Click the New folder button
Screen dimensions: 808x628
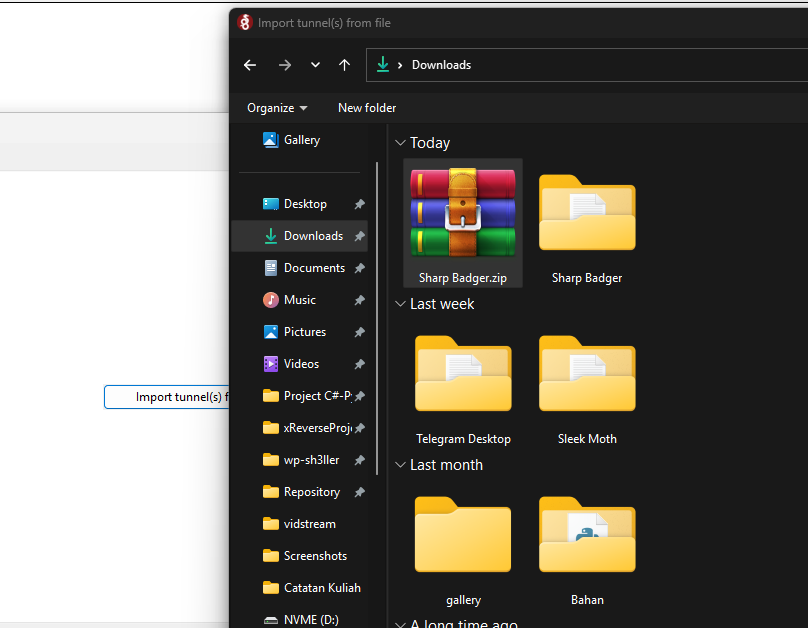(x=367, y=108)
